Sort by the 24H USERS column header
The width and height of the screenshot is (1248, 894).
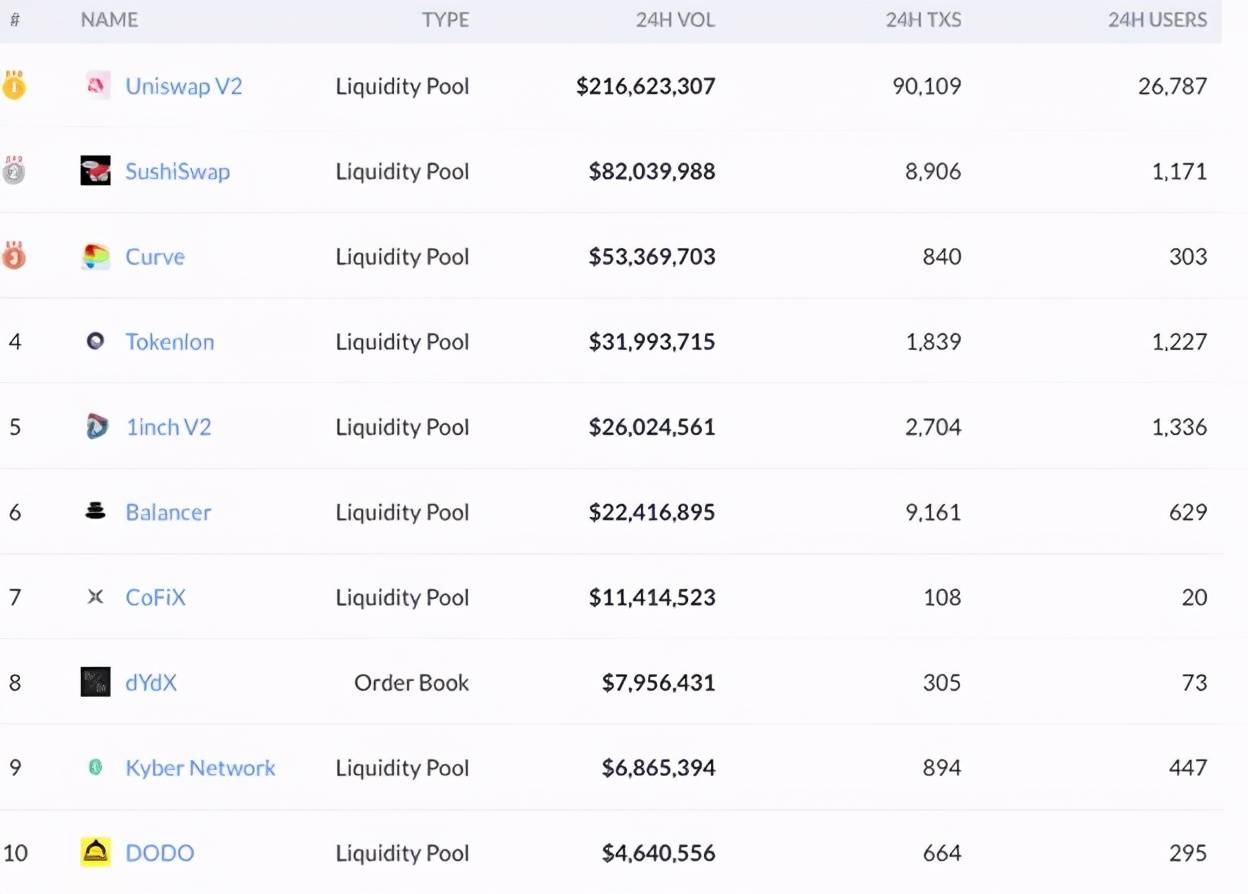(x=1158, y=20)
